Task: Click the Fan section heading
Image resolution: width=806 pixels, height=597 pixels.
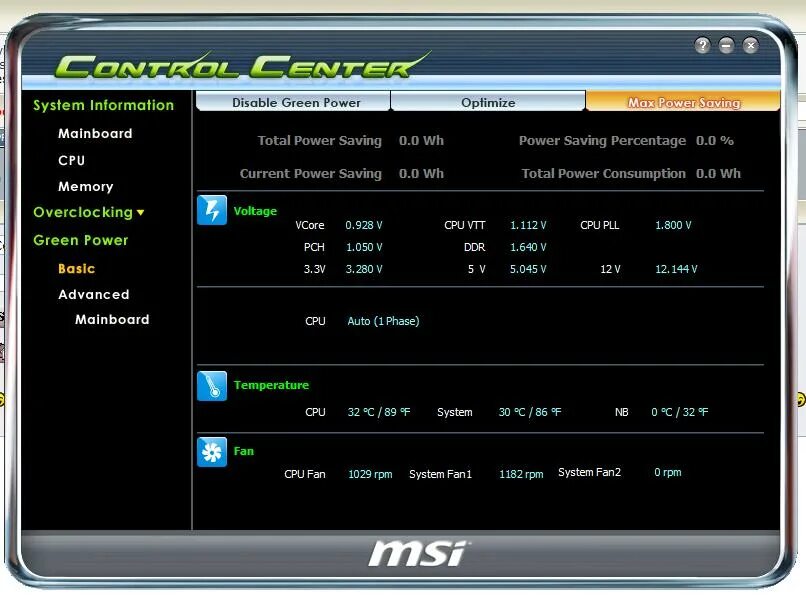Action: click(244, 451)
